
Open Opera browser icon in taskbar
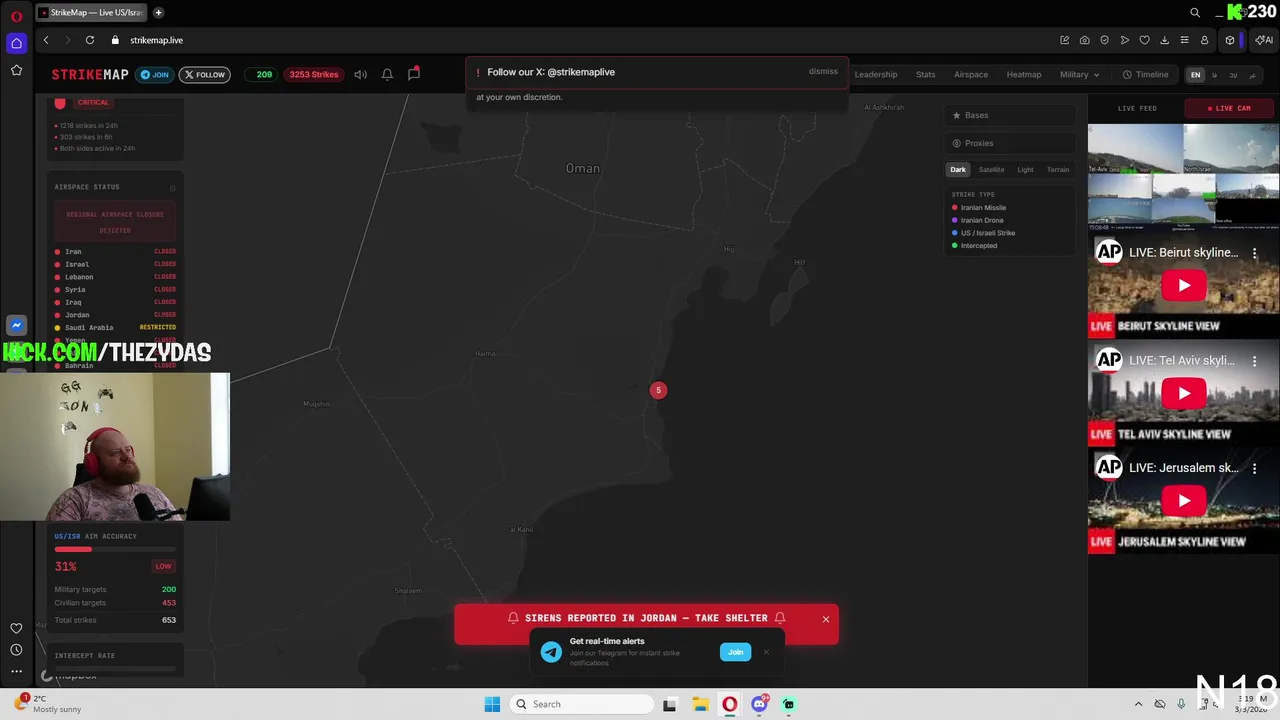[x=730, y=704]
